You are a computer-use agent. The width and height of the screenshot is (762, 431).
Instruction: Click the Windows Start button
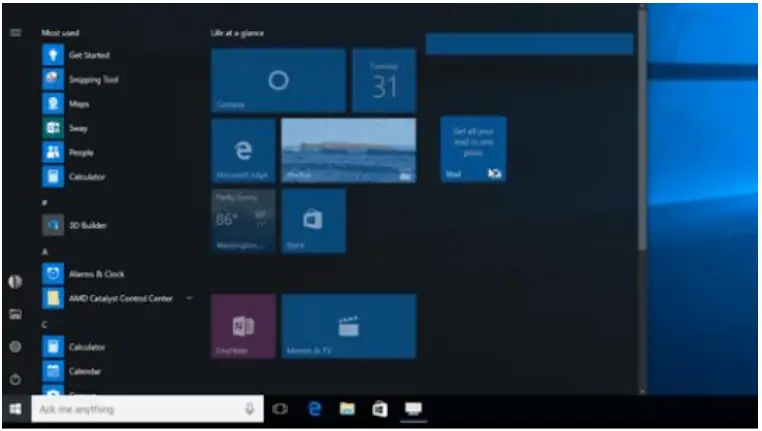click(x=16, y=409)
